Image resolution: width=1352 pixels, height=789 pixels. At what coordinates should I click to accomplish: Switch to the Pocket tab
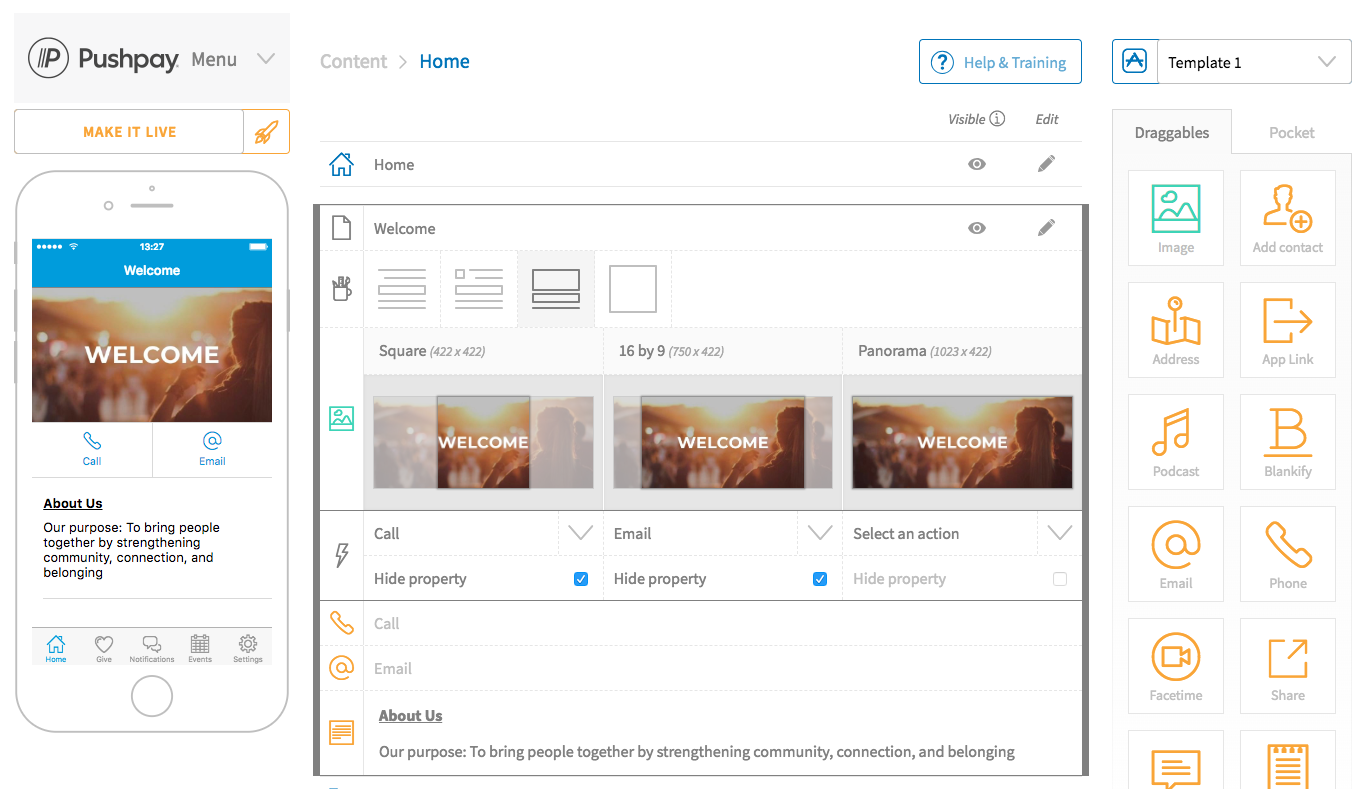[1291, 132]
